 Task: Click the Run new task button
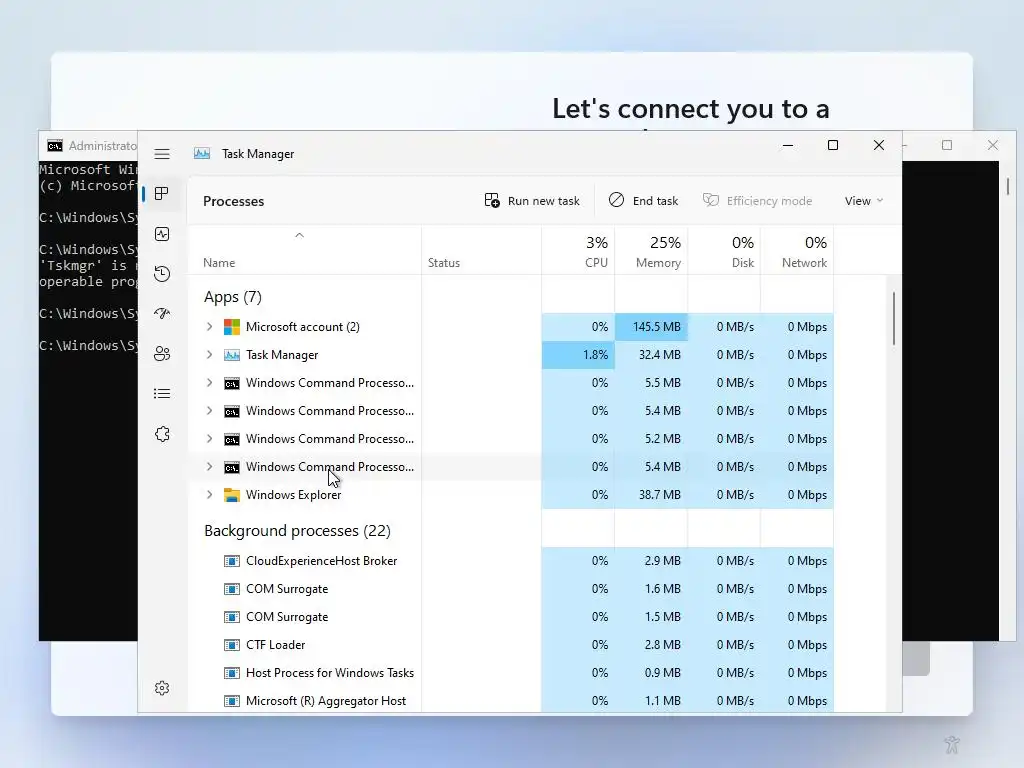point(532,200)
